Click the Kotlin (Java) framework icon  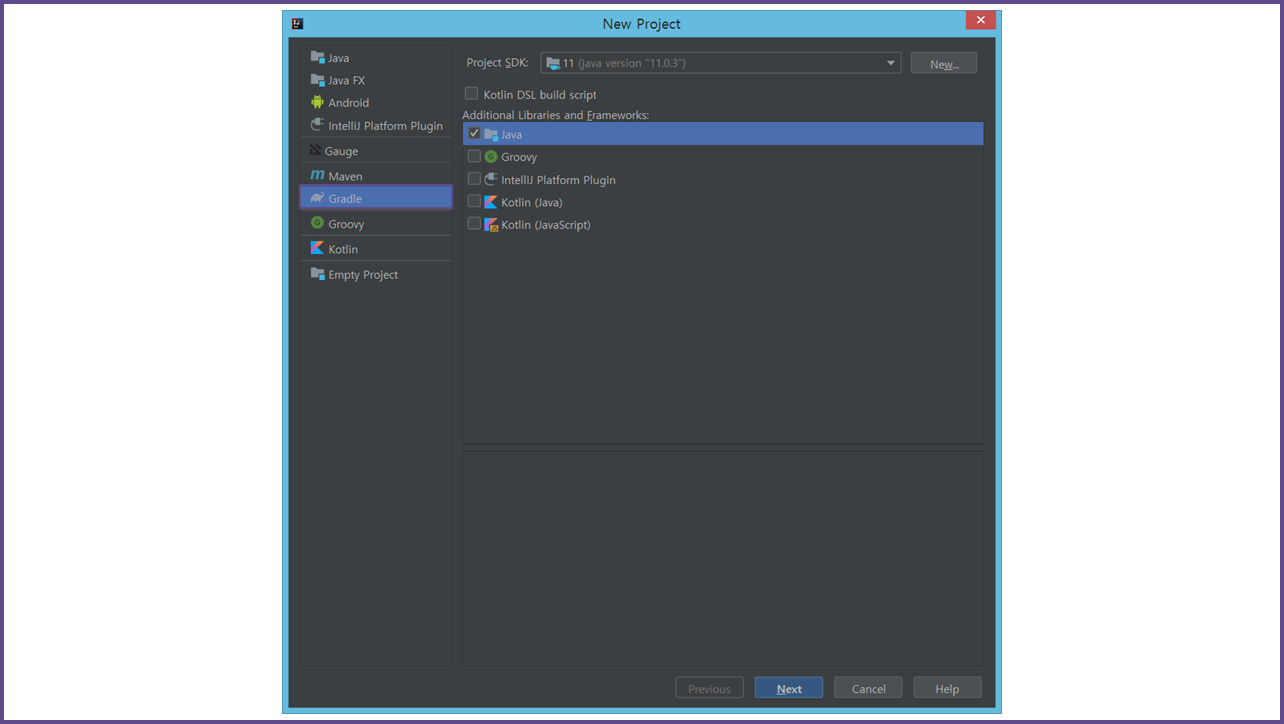point(491,202)
